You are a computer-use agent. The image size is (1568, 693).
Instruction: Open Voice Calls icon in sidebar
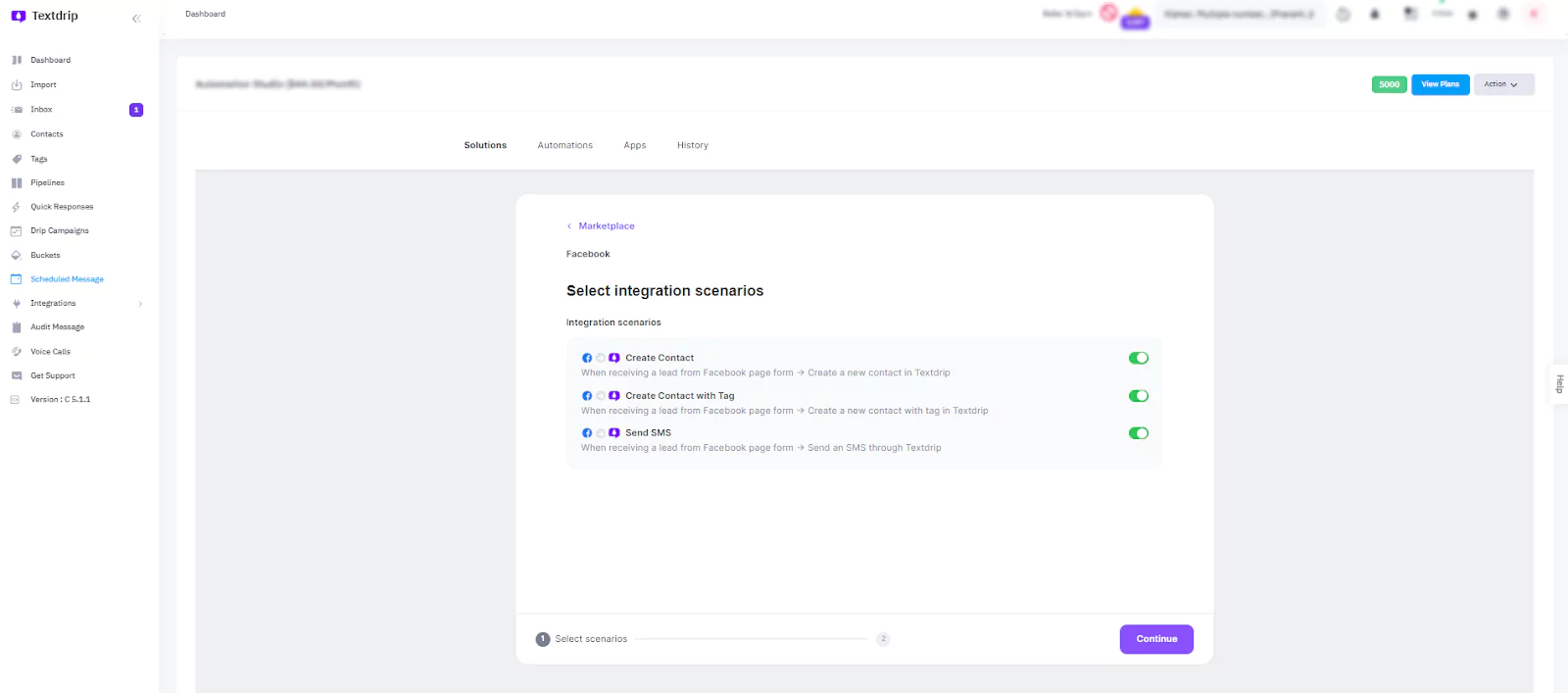pyautogui.click(x=17, y=352)
